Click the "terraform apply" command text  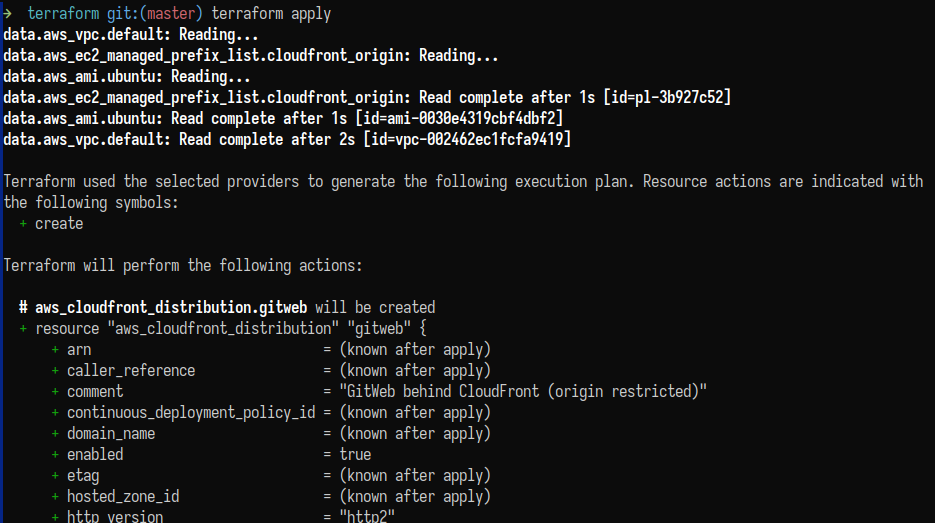271,14
